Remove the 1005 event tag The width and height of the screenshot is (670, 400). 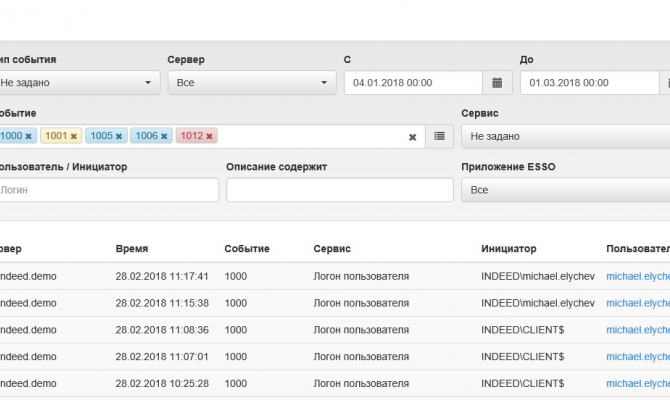(x=118, y=136)
